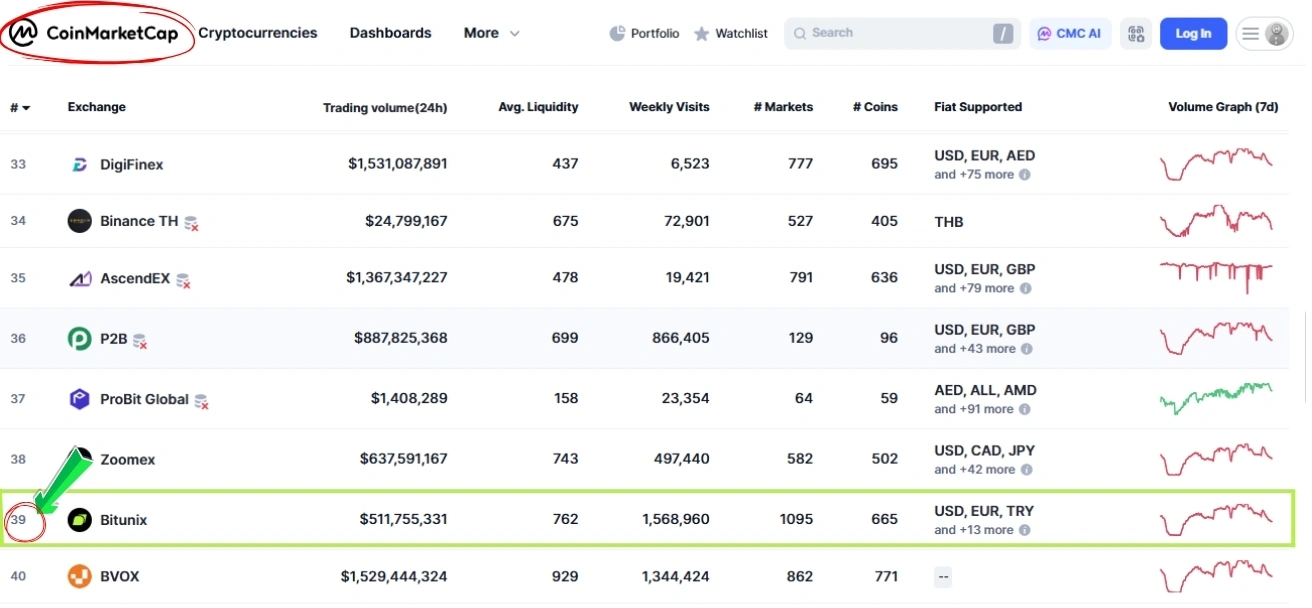
Task: Click info icon next to +91 more
Action: point(1025,409)
